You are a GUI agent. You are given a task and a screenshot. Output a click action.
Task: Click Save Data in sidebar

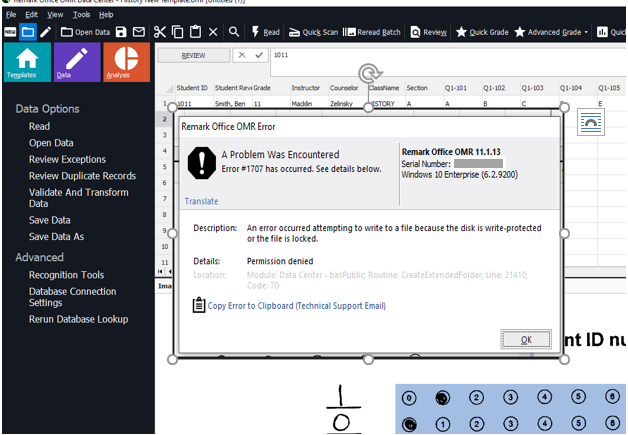[49, 220]
